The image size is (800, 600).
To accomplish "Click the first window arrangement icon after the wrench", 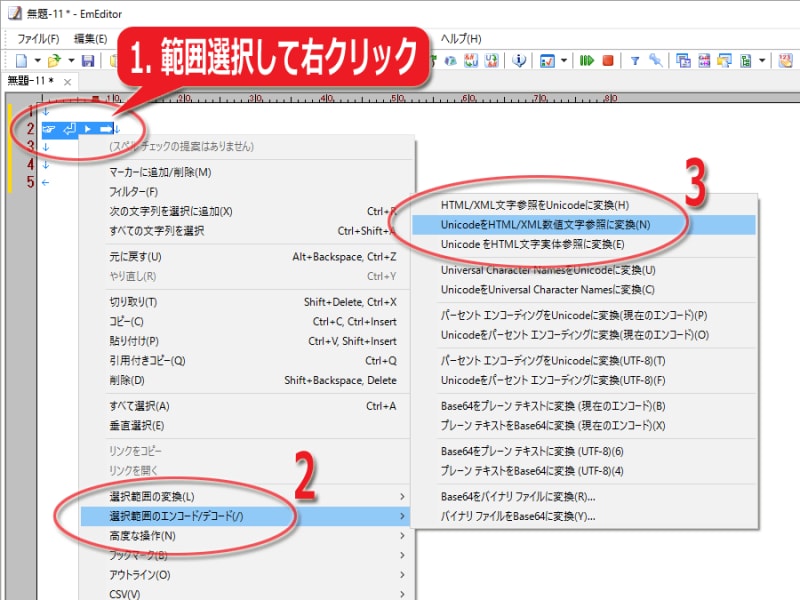I will [x=683, y=61].
